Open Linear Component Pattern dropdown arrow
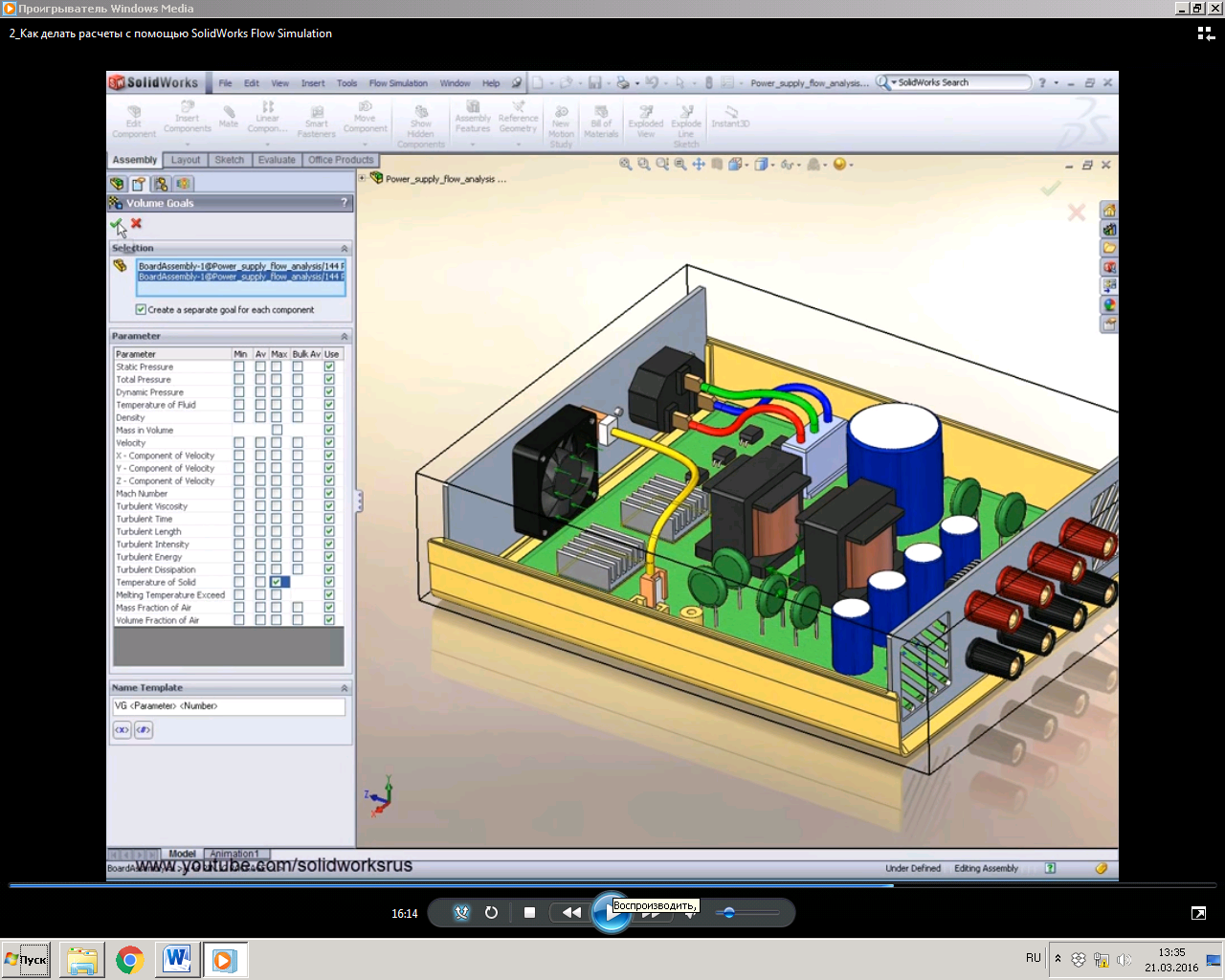Viewport: 1225px width, 980px height. 267,143
